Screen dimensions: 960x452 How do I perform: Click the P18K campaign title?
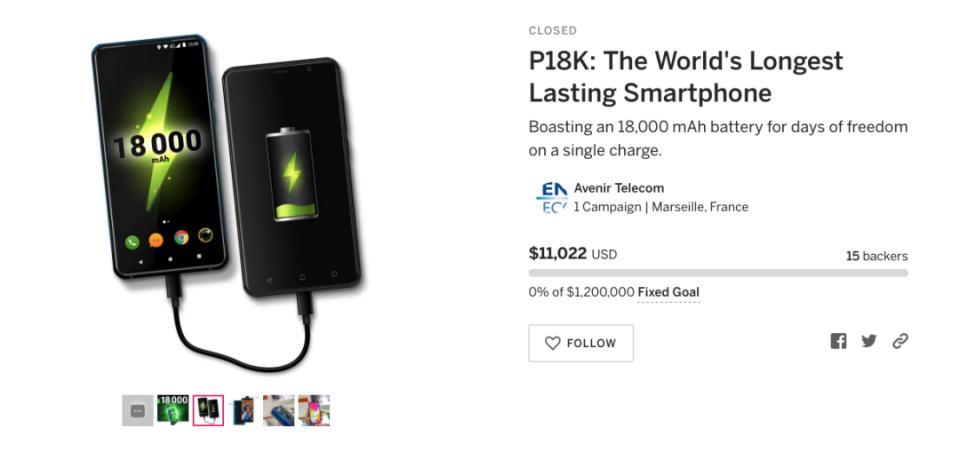pos(685,77)
